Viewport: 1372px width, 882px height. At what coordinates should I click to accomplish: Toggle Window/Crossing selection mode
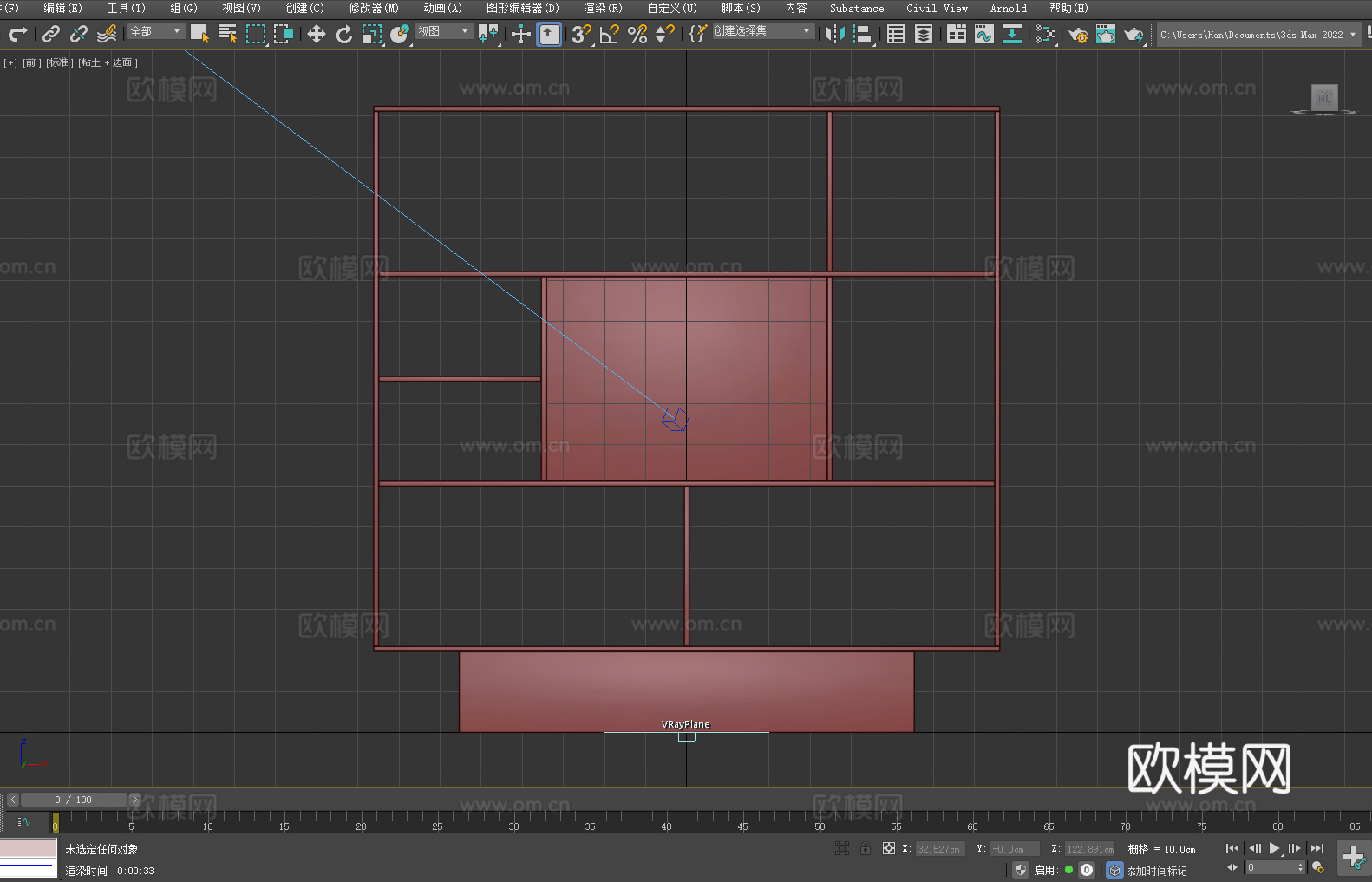[x=284, y=34]
